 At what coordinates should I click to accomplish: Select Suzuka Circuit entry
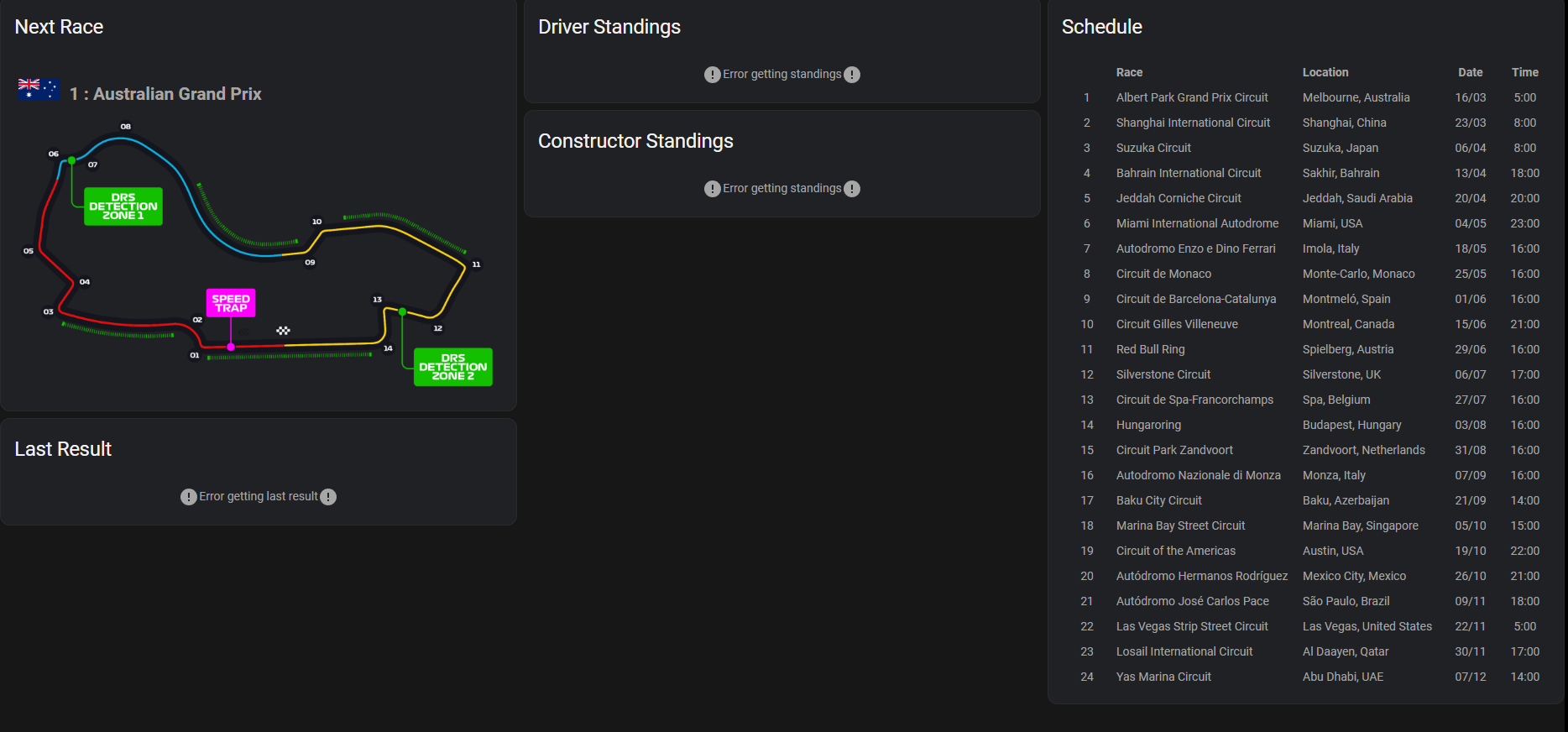[x=1153, y=148]
